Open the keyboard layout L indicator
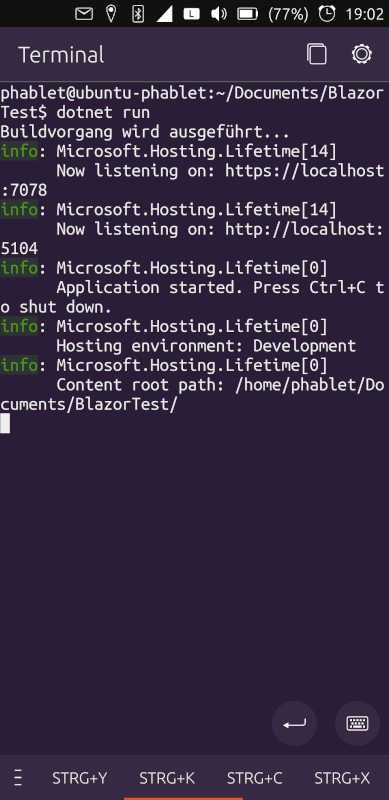389x800 pixels. tap(191, 14)
